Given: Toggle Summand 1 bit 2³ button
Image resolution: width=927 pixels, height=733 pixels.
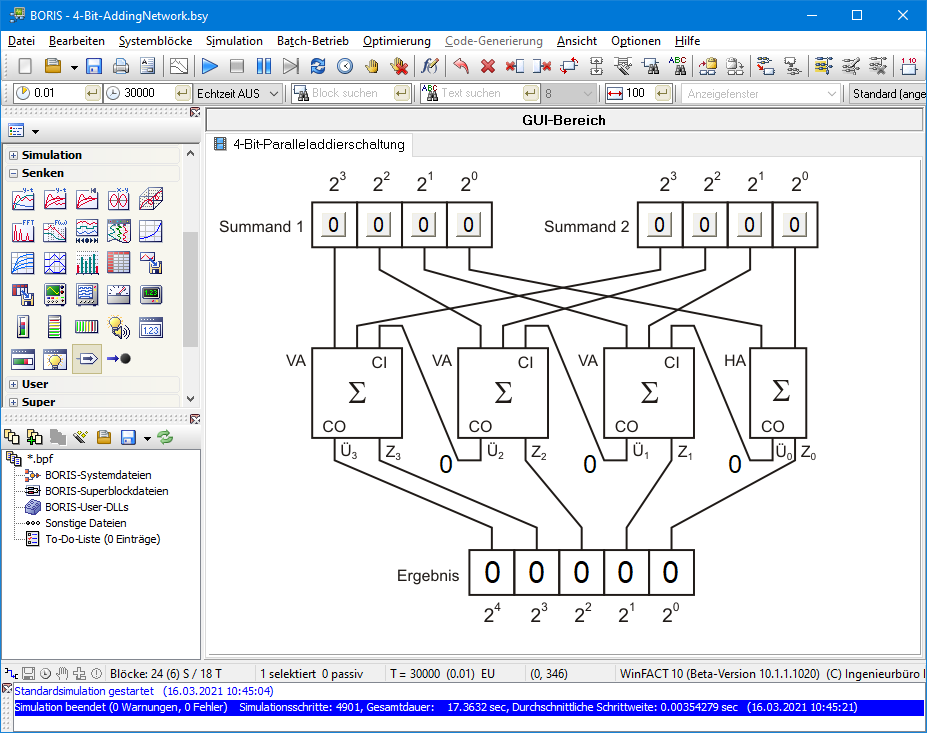Looking at the screenshot, I should pos(334,225).
